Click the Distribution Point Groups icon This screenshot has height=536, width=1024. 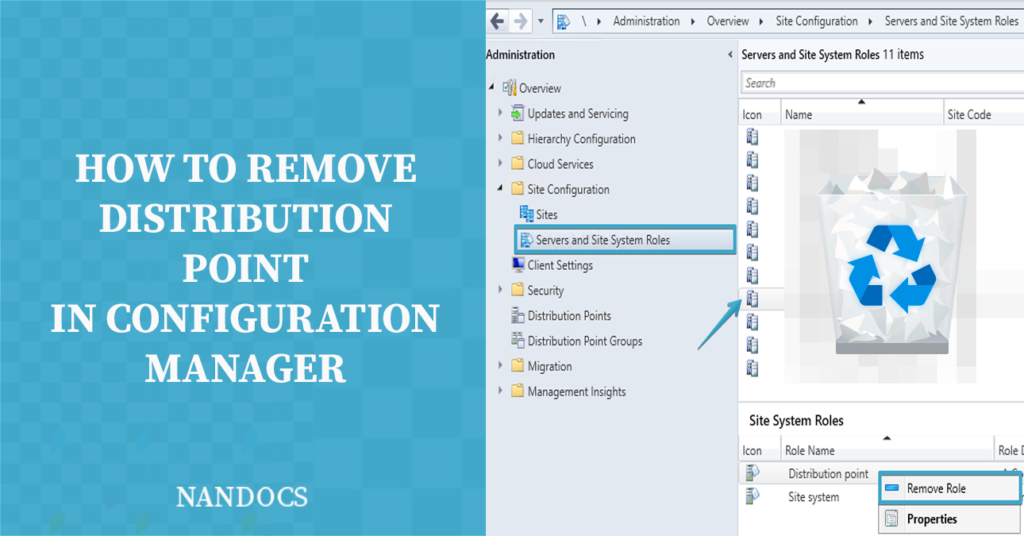[518, 340]
